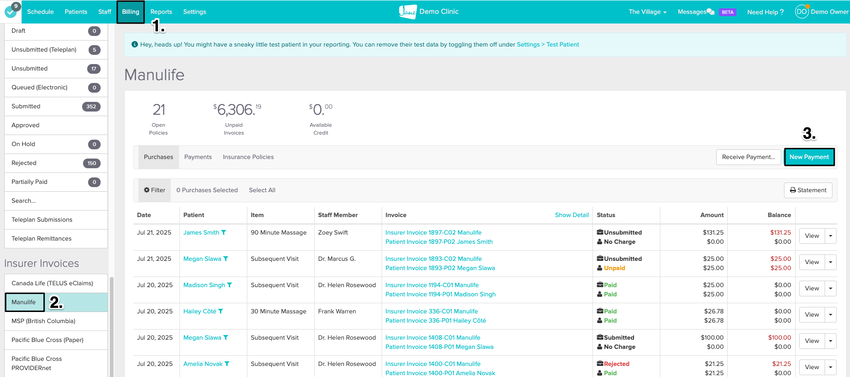Open the Filter gear control

(154, 190)
